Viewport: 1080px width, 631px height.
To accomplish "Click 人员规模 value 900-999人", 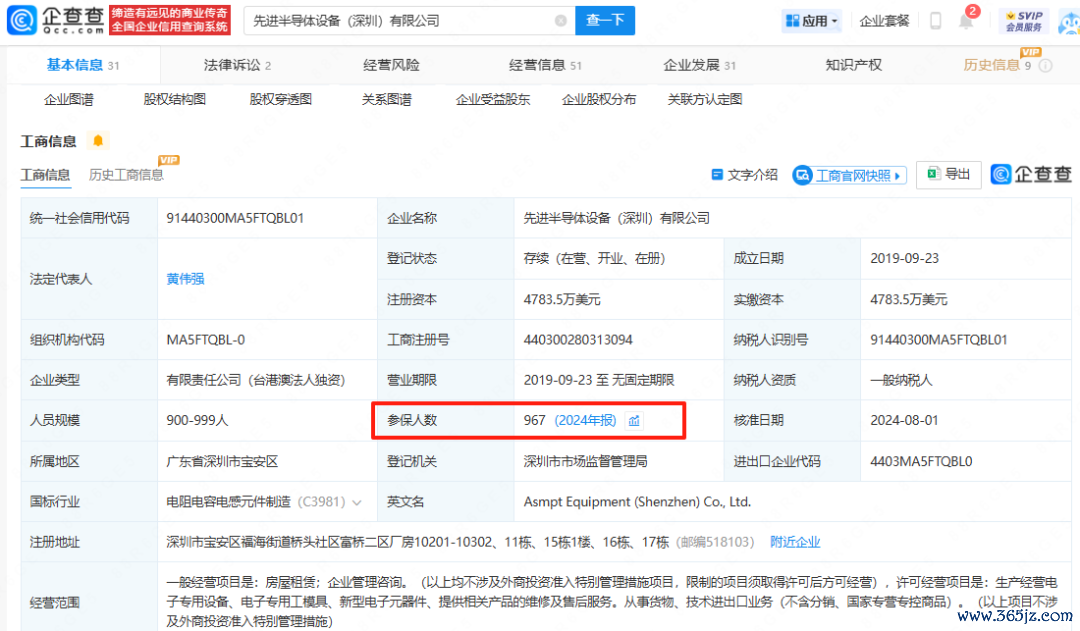I will pyautogui.click(x=197, y=420).
